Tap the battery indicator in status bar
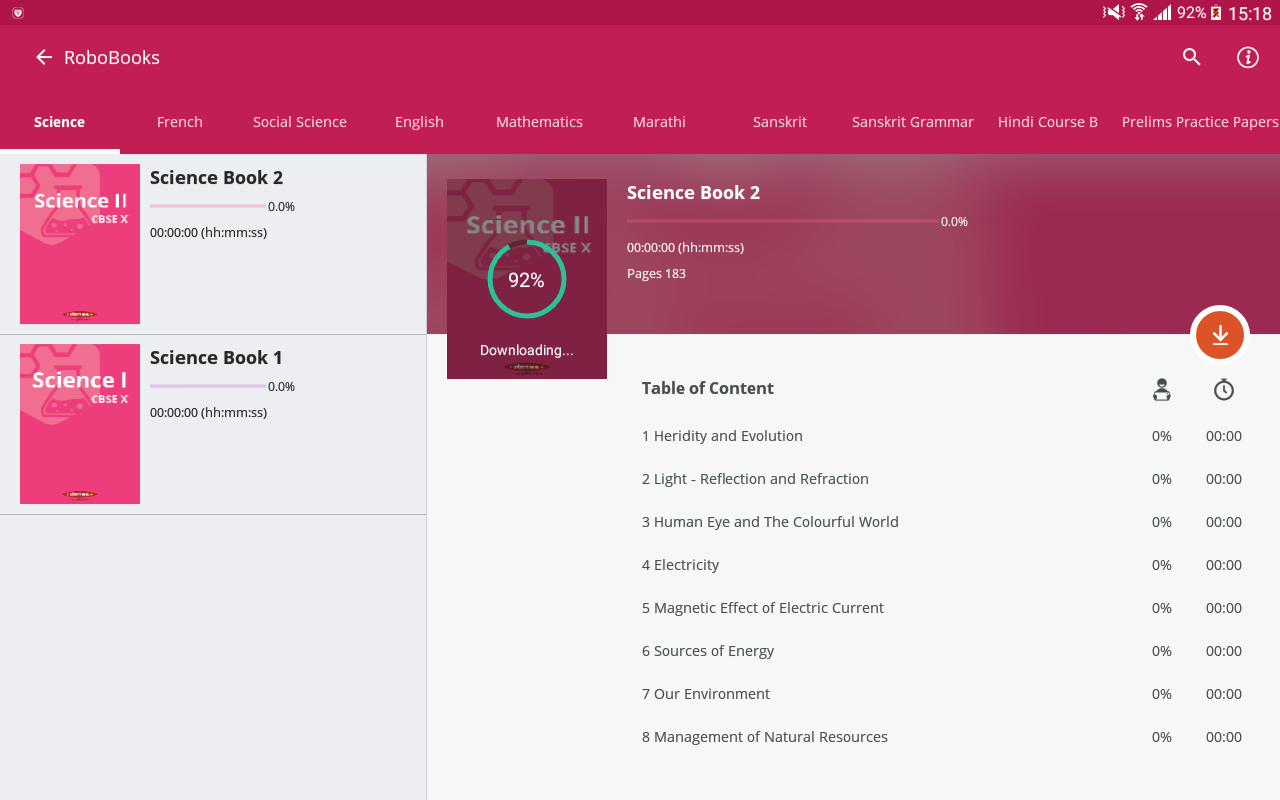 pos(1216,13)
